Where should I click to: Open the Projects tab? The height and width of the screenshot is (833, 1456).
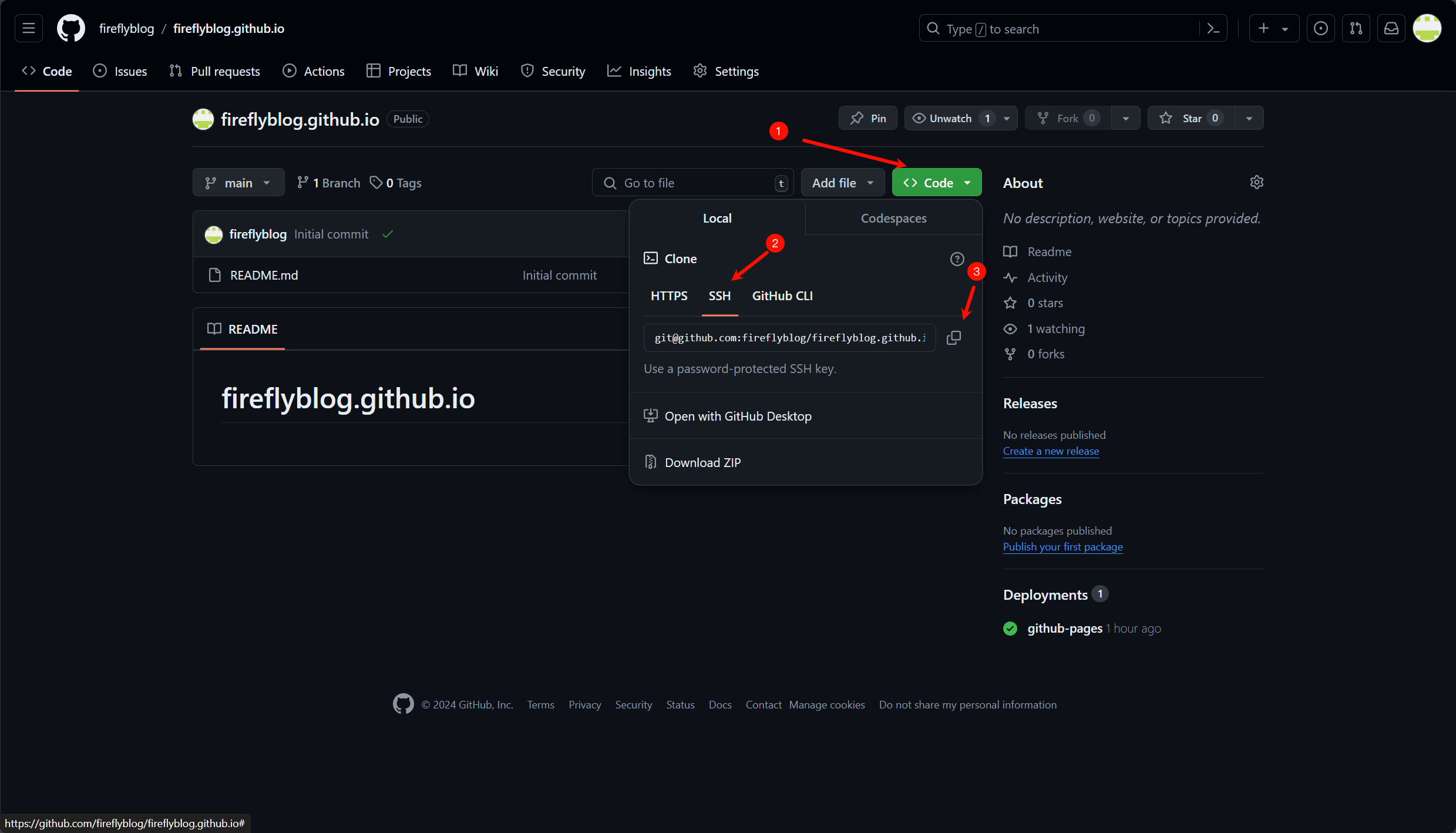(x=399, y=71)
